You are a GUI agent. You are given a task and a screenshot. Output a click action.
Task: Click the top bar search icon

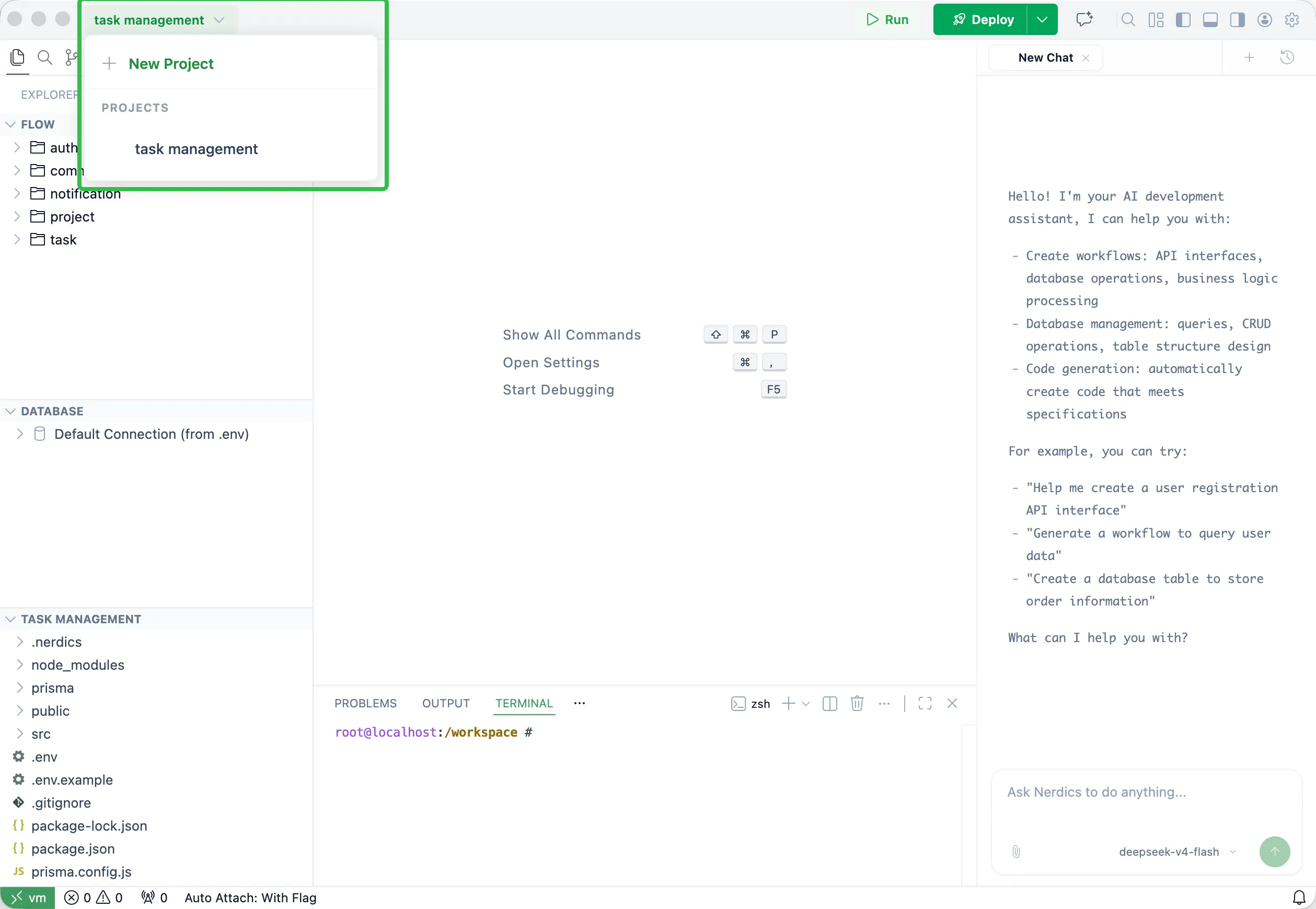click(x=1128, y=20)
